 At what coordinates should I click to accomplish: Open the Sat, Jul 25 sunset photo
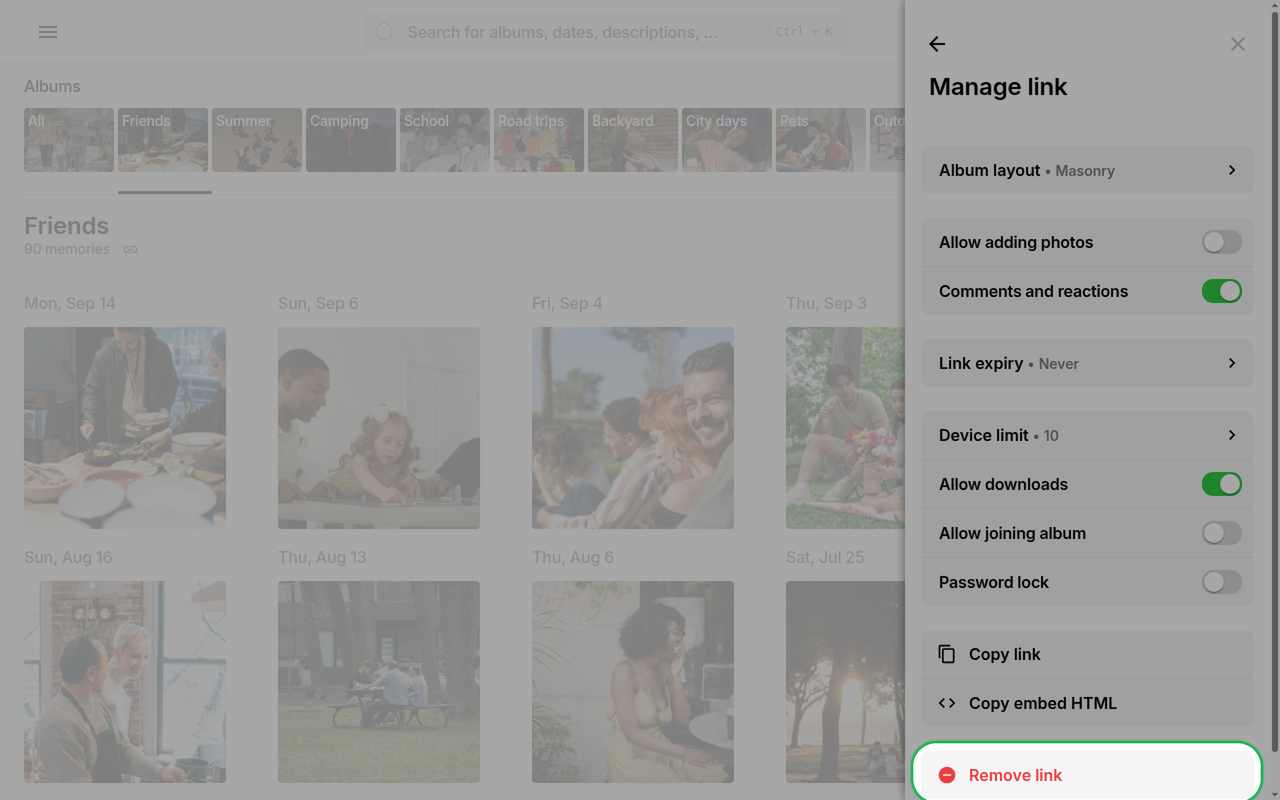(x=845, y=682)
